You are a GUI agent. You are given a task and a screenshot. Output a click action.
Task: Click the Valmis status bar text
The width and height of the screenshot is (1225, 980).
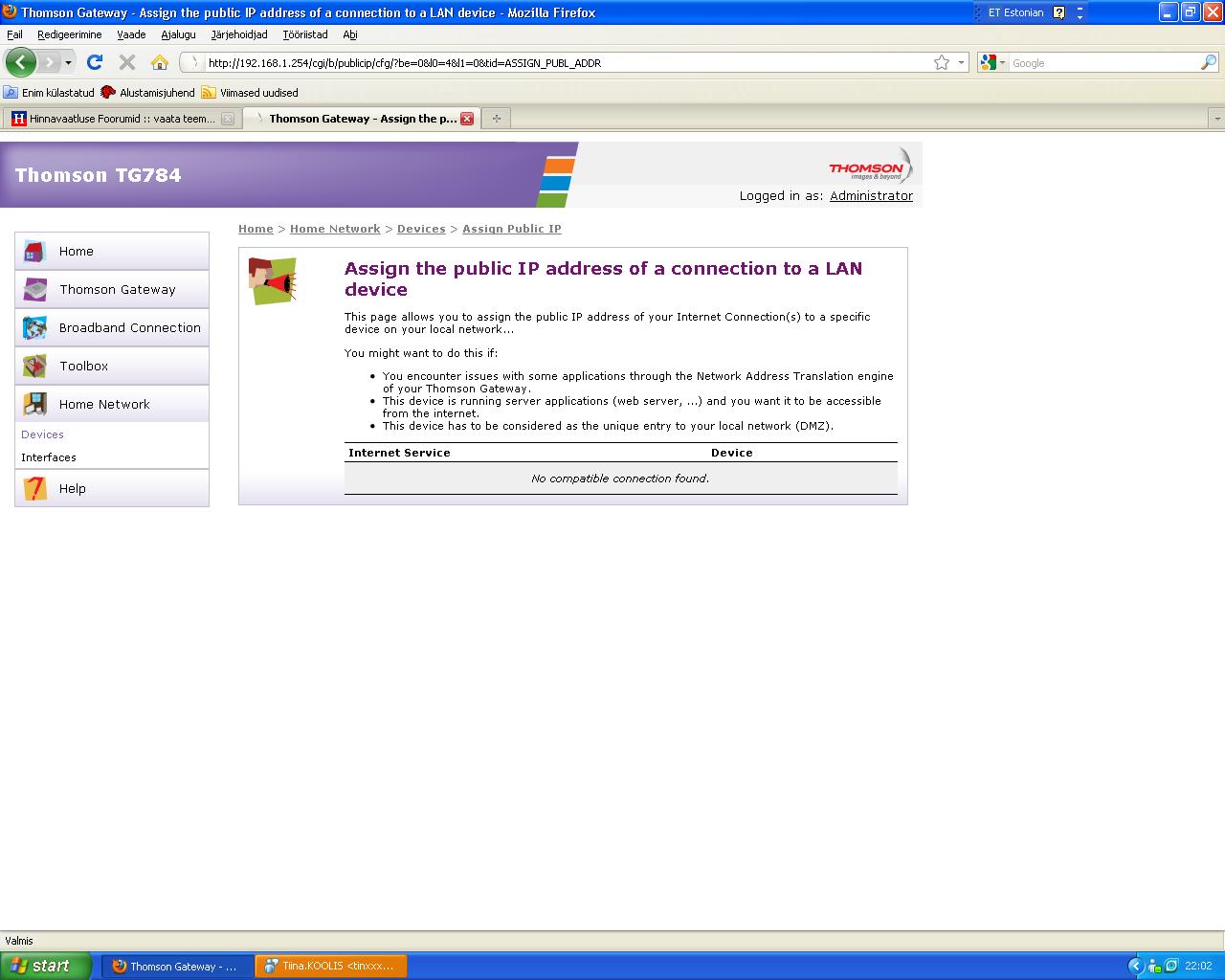point(19,941)
